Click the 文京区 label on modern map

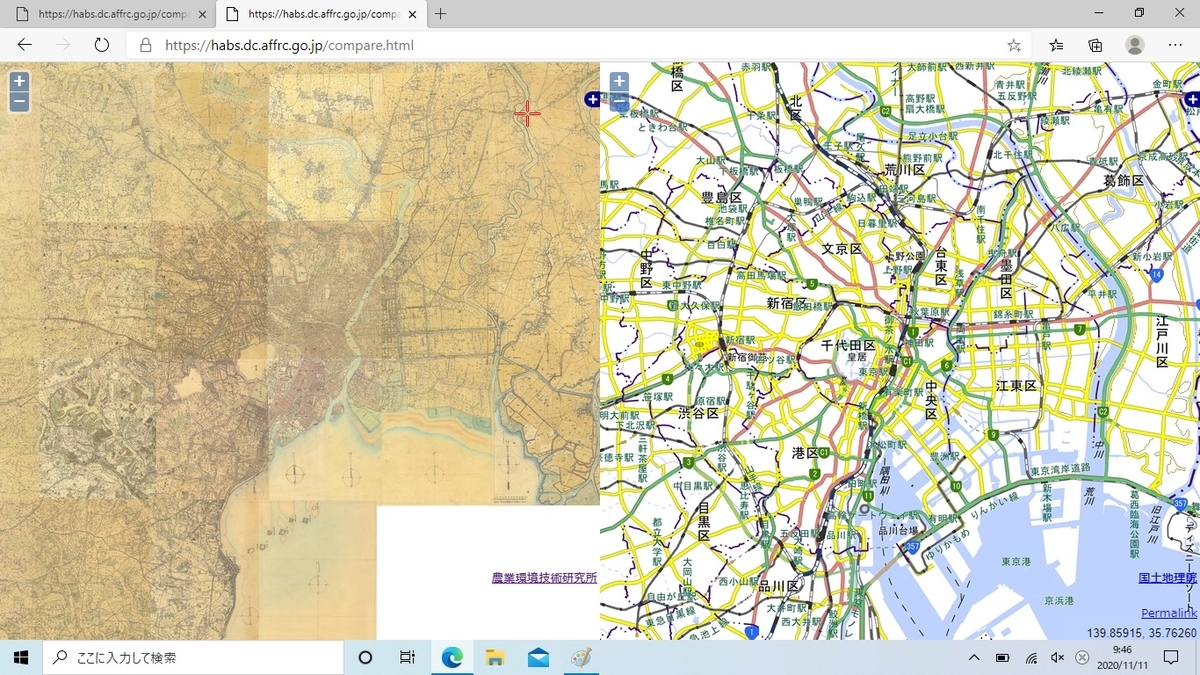point(841,248)
